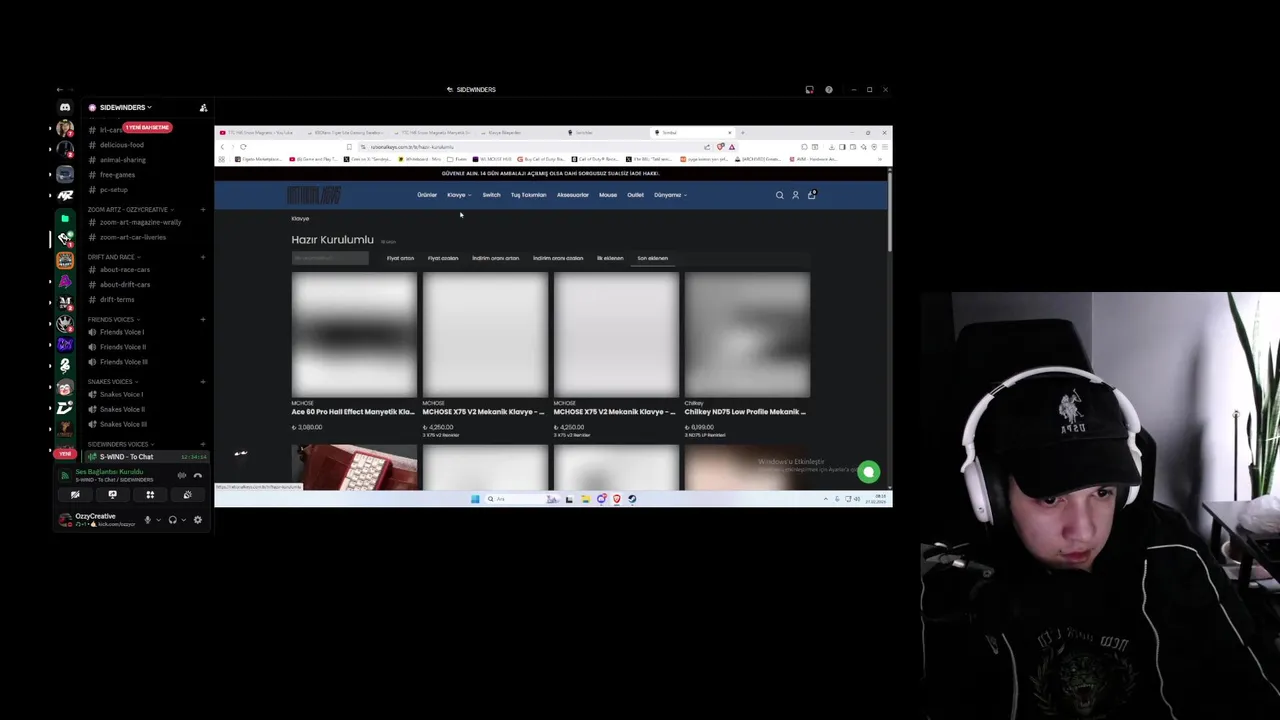The height and width of the screenshot is (720, 1280).
Task: Open the about-drift-cars channel
Action: tap(124, 285)
